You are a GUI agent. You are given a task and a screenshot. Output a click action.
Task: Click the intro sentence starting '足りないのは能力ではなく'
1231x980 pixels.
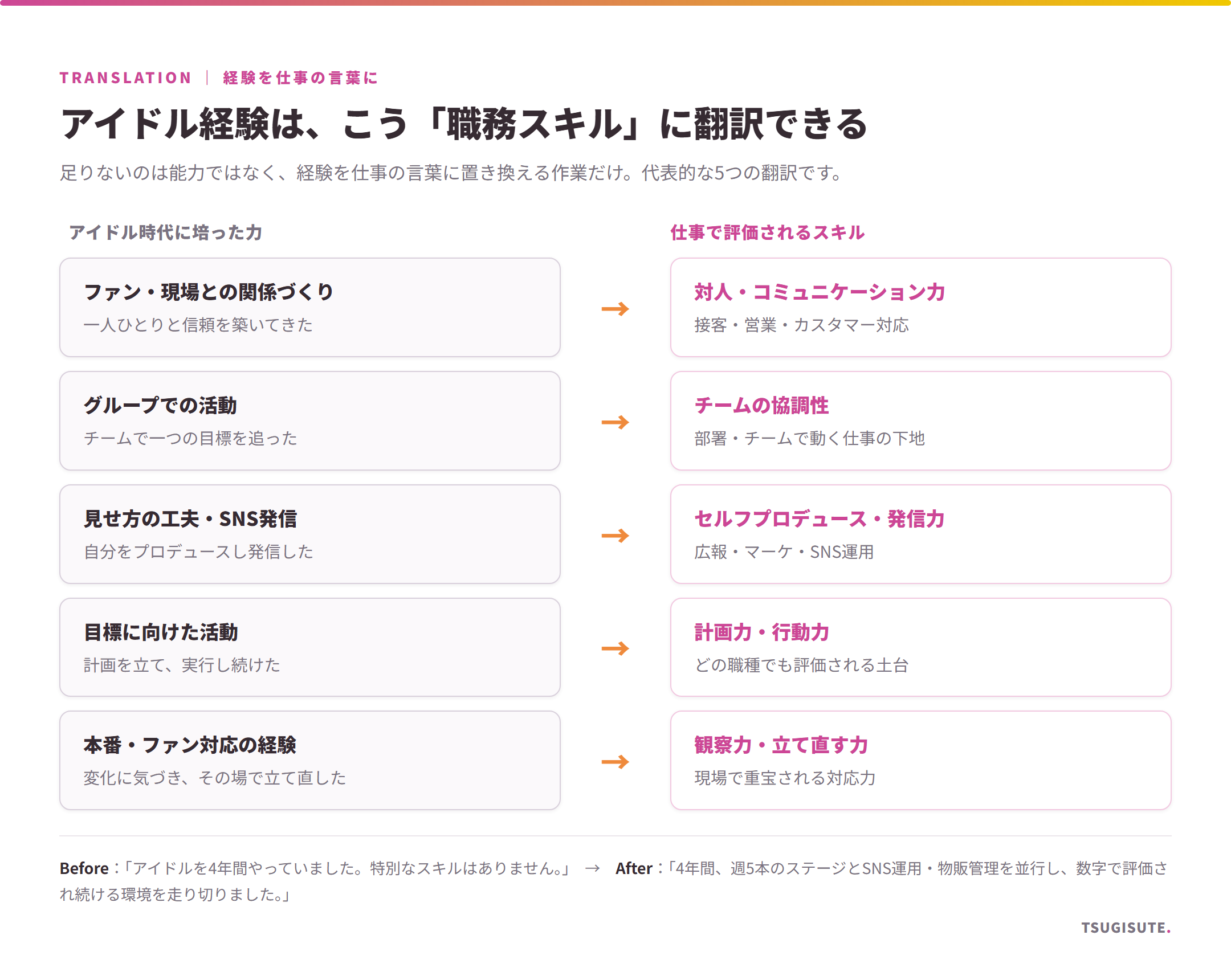(x=451, y=173)
